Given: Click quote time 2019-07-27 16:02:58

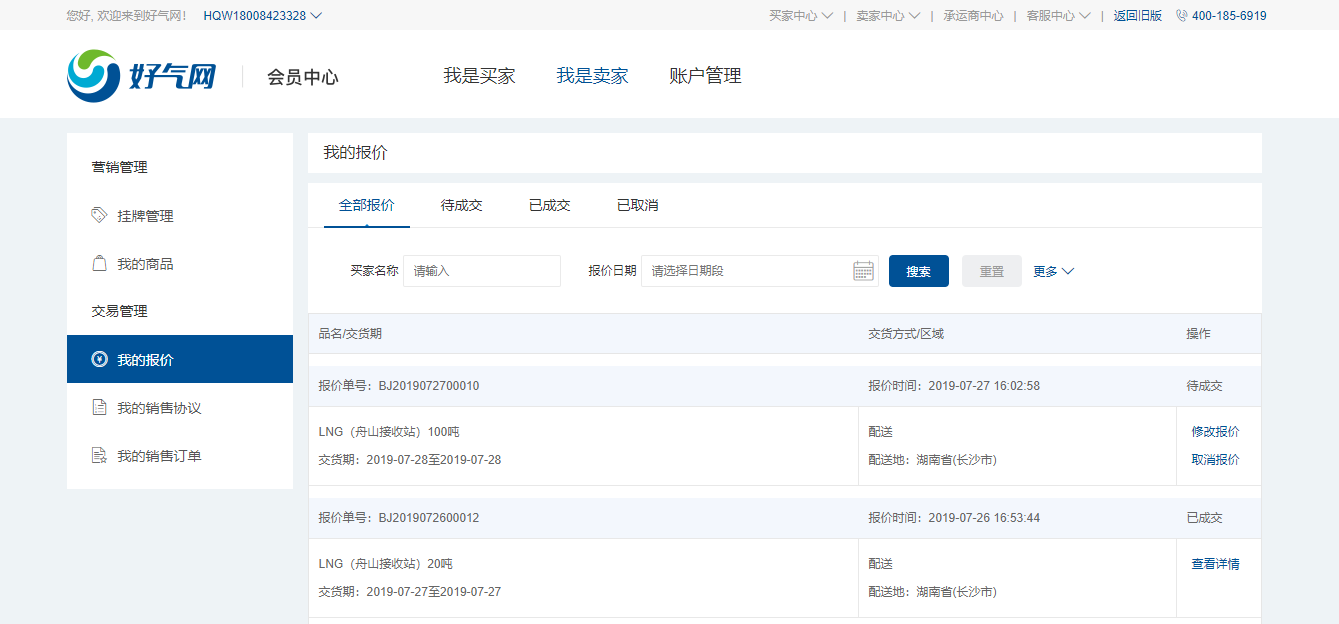Looking at the screenshot, I should click(x=984, y=386).
